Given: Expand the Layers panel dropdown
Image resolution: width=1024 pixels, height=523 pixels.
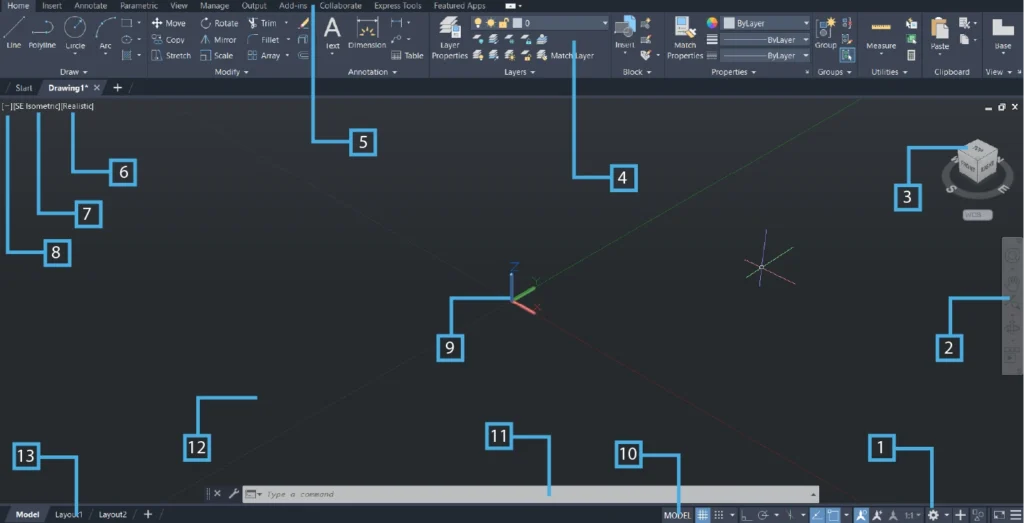Looking at the screenshot, I should click(519, 72).
